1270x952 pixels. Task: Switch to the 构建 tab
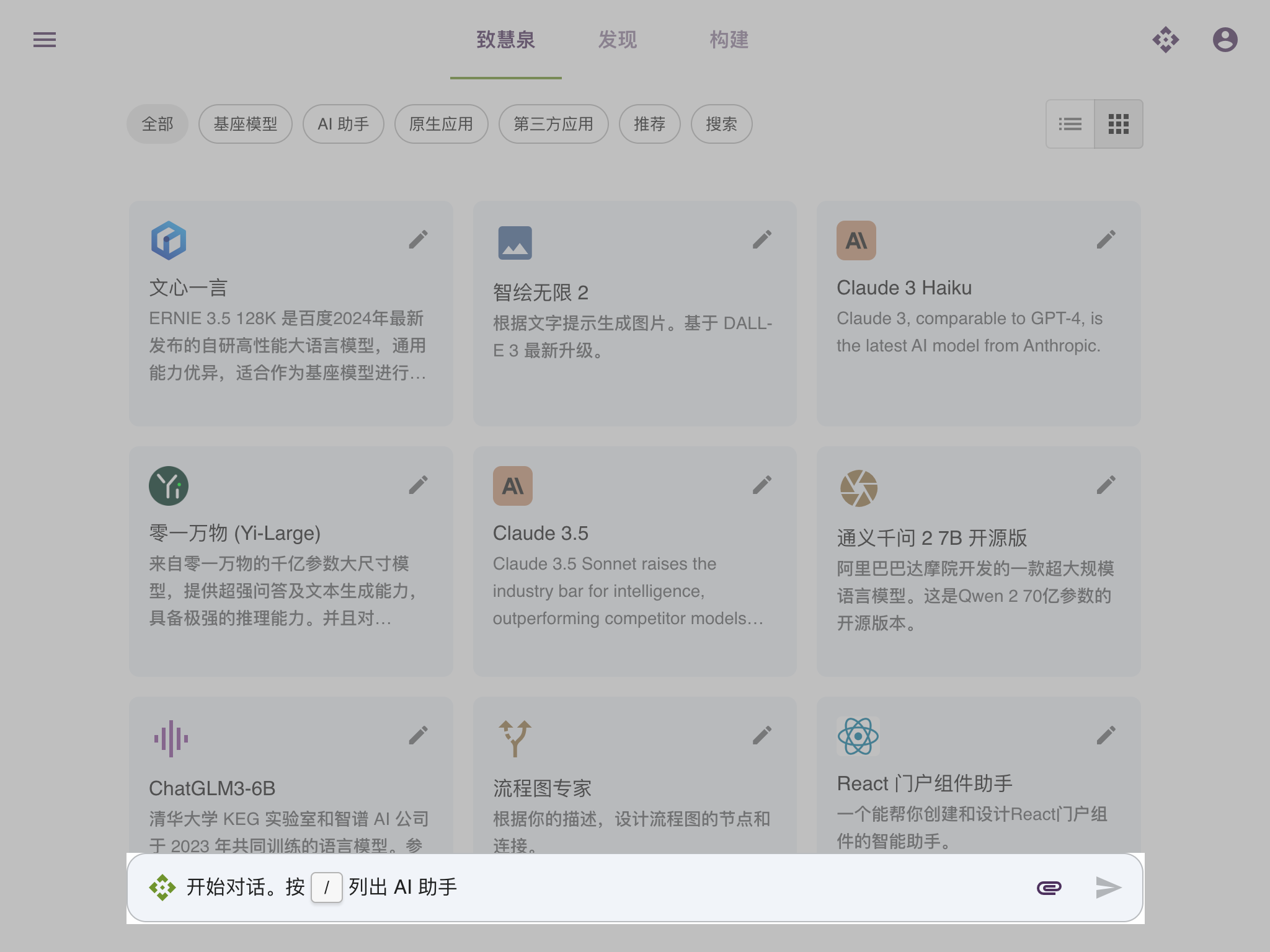pyautogui.click(x=729, y=40)
